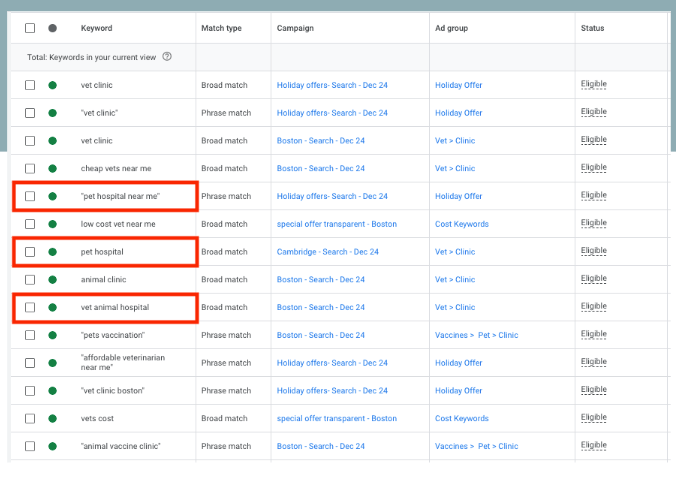Open the Cambridge - Search - Dec 24 campaign link
676x493 pixels.
point(327,252)
